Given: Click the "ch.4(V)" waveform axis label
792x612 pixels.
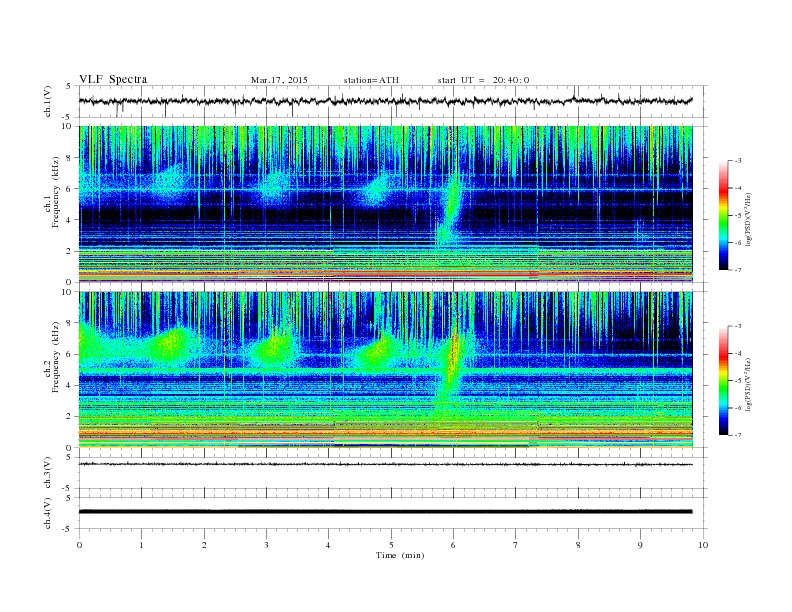Looking at the screenshot, I should (48, 513).
